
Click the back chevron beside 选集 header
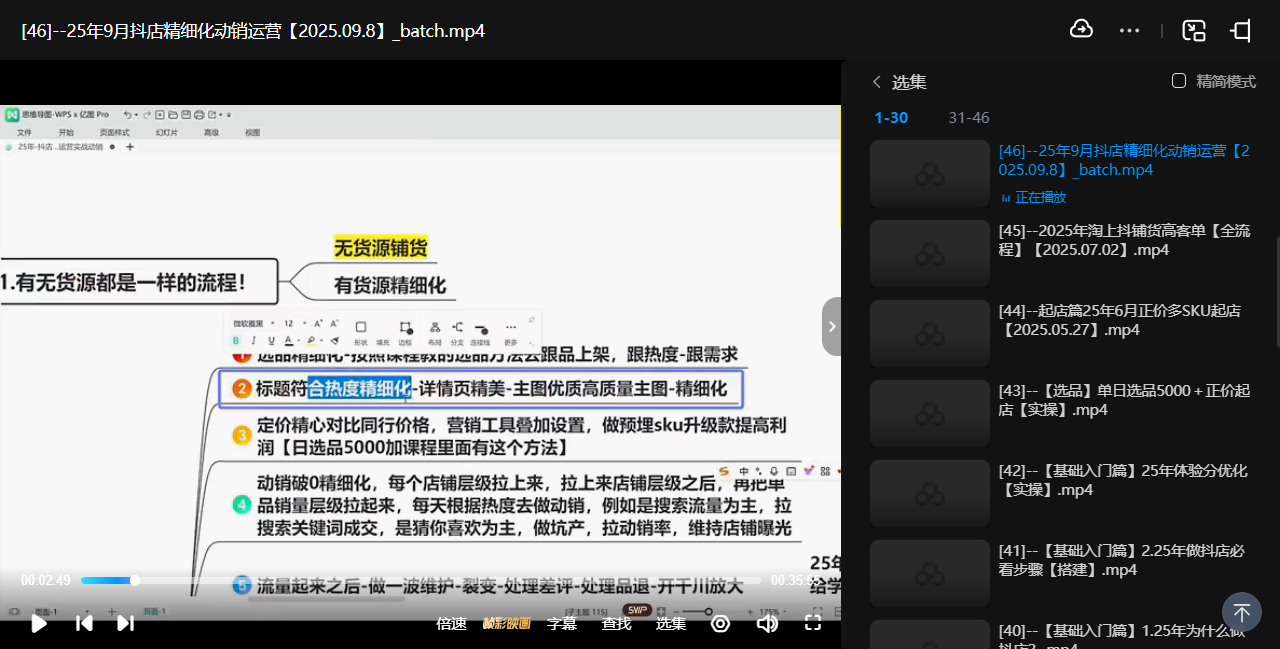point(877,82)
